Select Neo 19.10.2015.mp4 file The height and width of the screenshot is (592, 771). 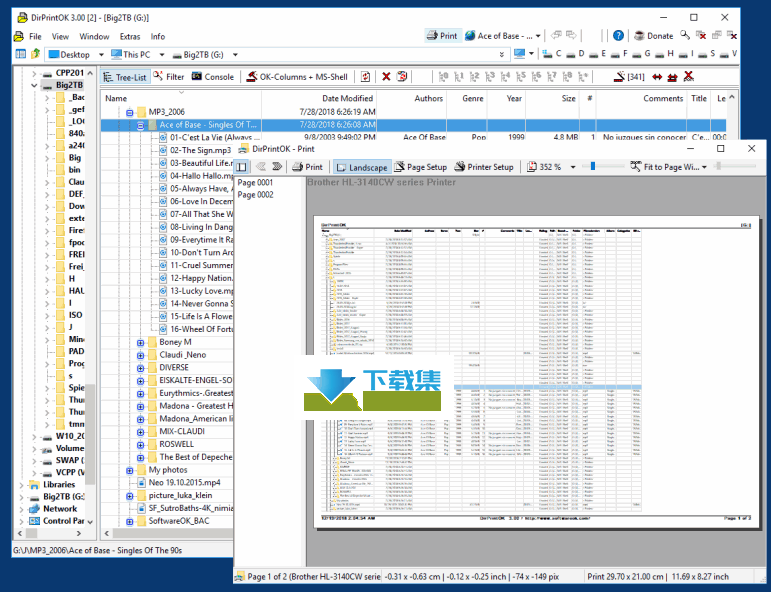pos(184,483)
